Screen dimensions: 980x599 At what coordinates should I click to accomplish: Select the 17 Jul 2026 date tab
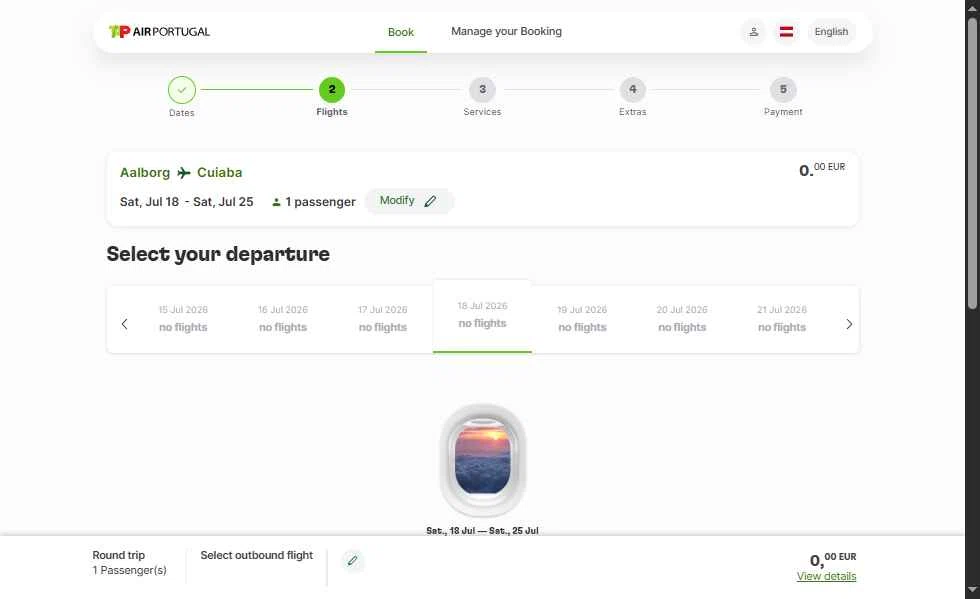382,319
